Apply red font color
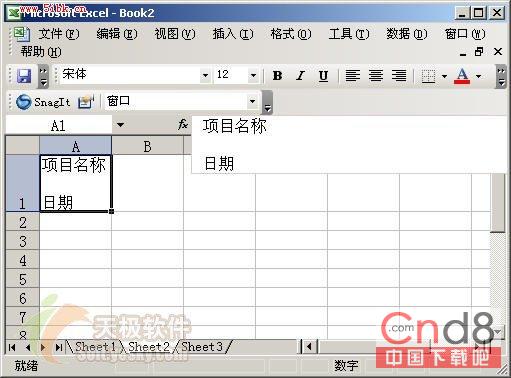The height and width of the screenshot is (378, 511). pyautogui.click(x=462, y=76)
